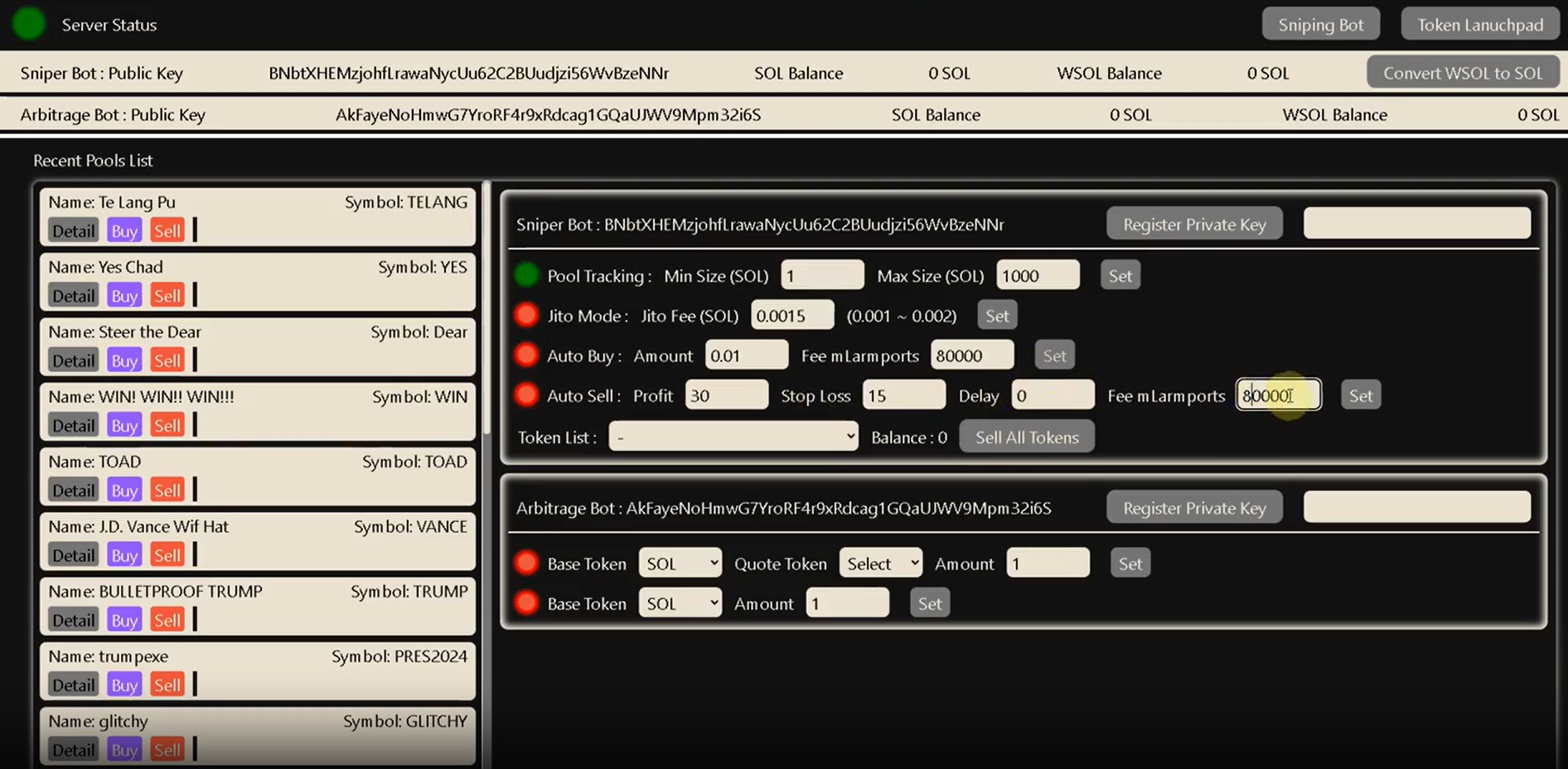Open Detail for Steer the Dear
Screen dimensions: 1568x769
click(x=73, y=360)
